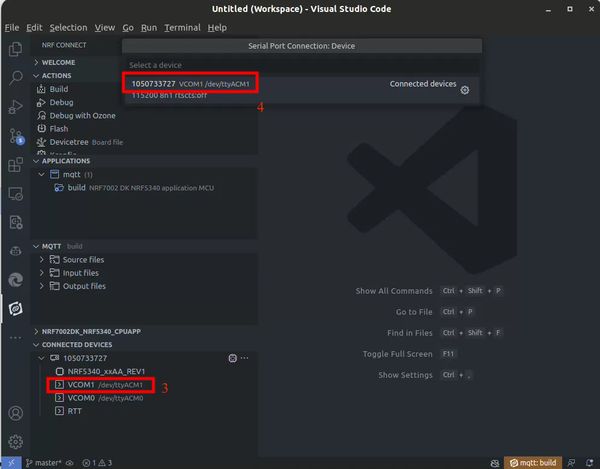Image resolution: width=600 pixels, height=469 pixels.
Task: Click serial port settings gear icon
Action: pos(465,90)
